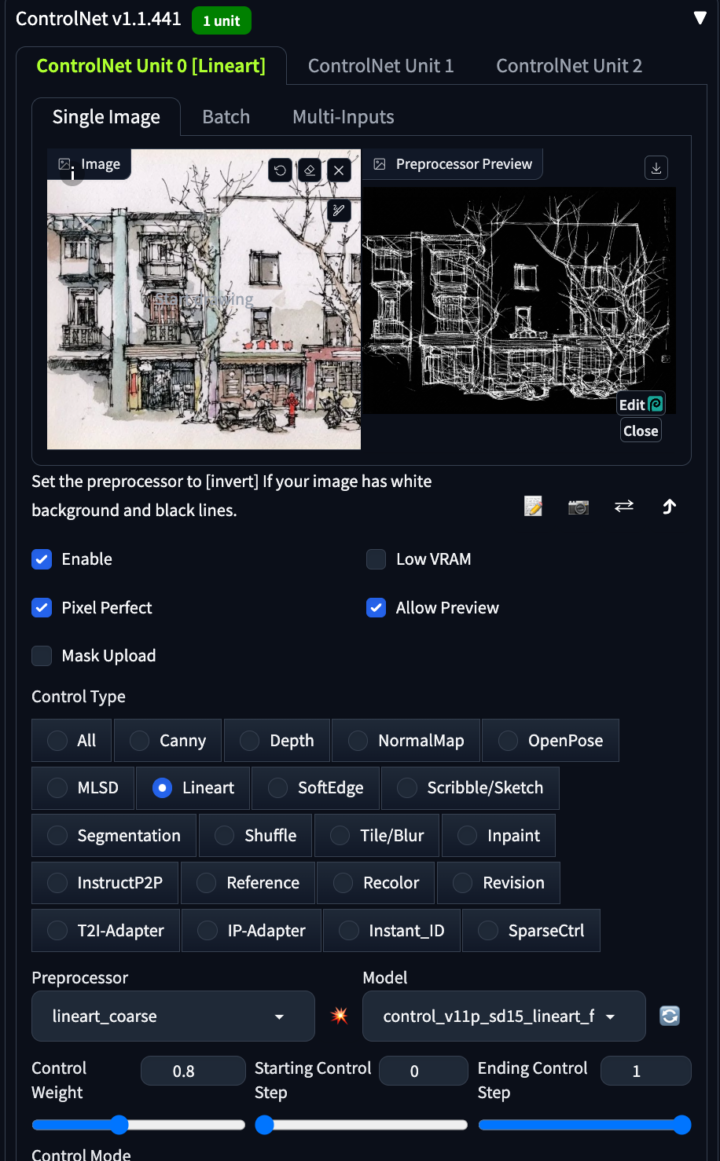Image resolution: width=720 pixels, height=1161 pixels.
Task: Refresh the model list
Action: [670, 1016]
